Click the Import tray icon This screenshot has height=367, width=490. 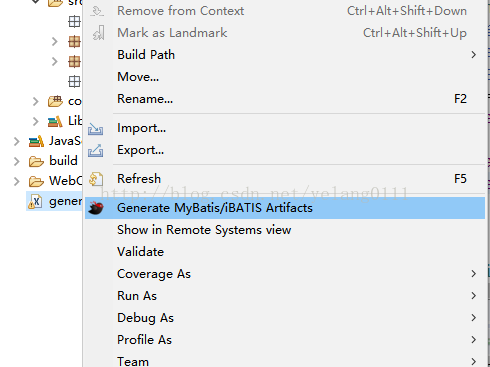pyautogui.click(x=96, y=129)
